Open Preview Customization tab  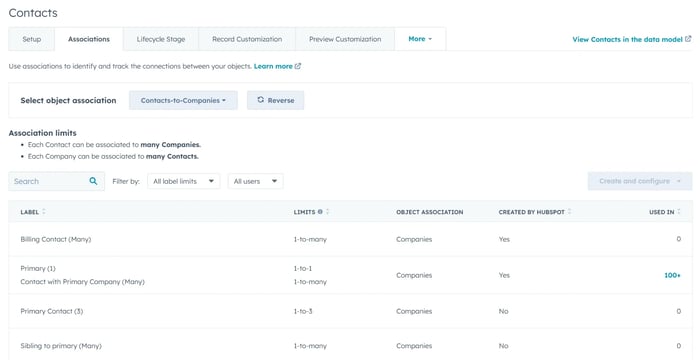click(345, 39)
